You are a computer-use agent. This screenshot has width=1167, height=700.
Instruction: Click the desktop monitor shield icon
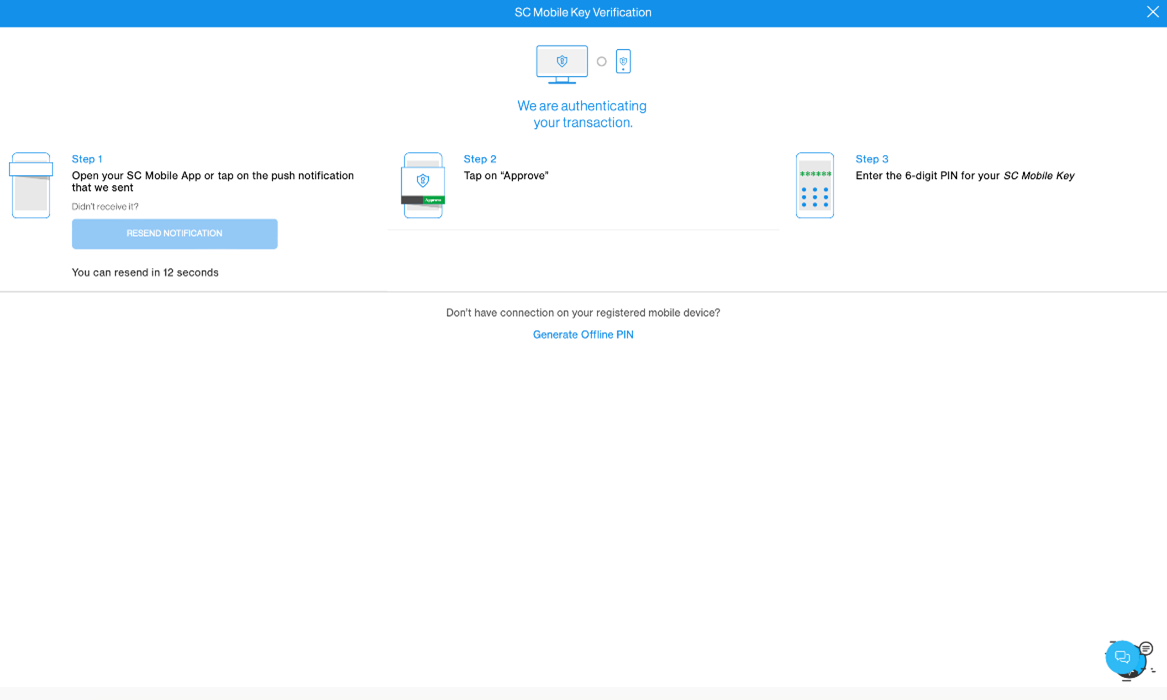(562, 63)
